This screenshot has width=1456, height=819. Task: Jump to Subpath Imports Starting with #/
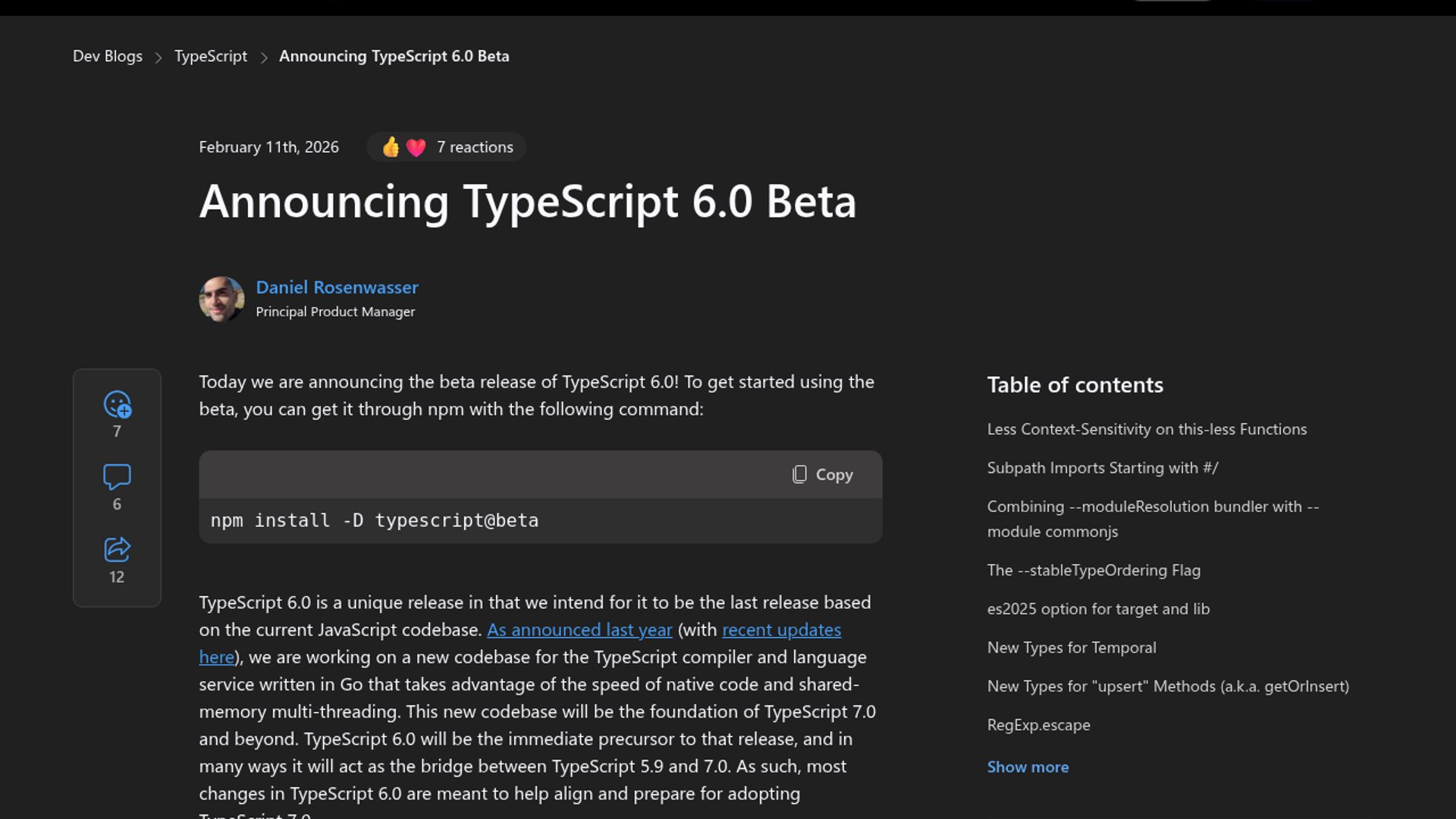[x=1102, y=468]
